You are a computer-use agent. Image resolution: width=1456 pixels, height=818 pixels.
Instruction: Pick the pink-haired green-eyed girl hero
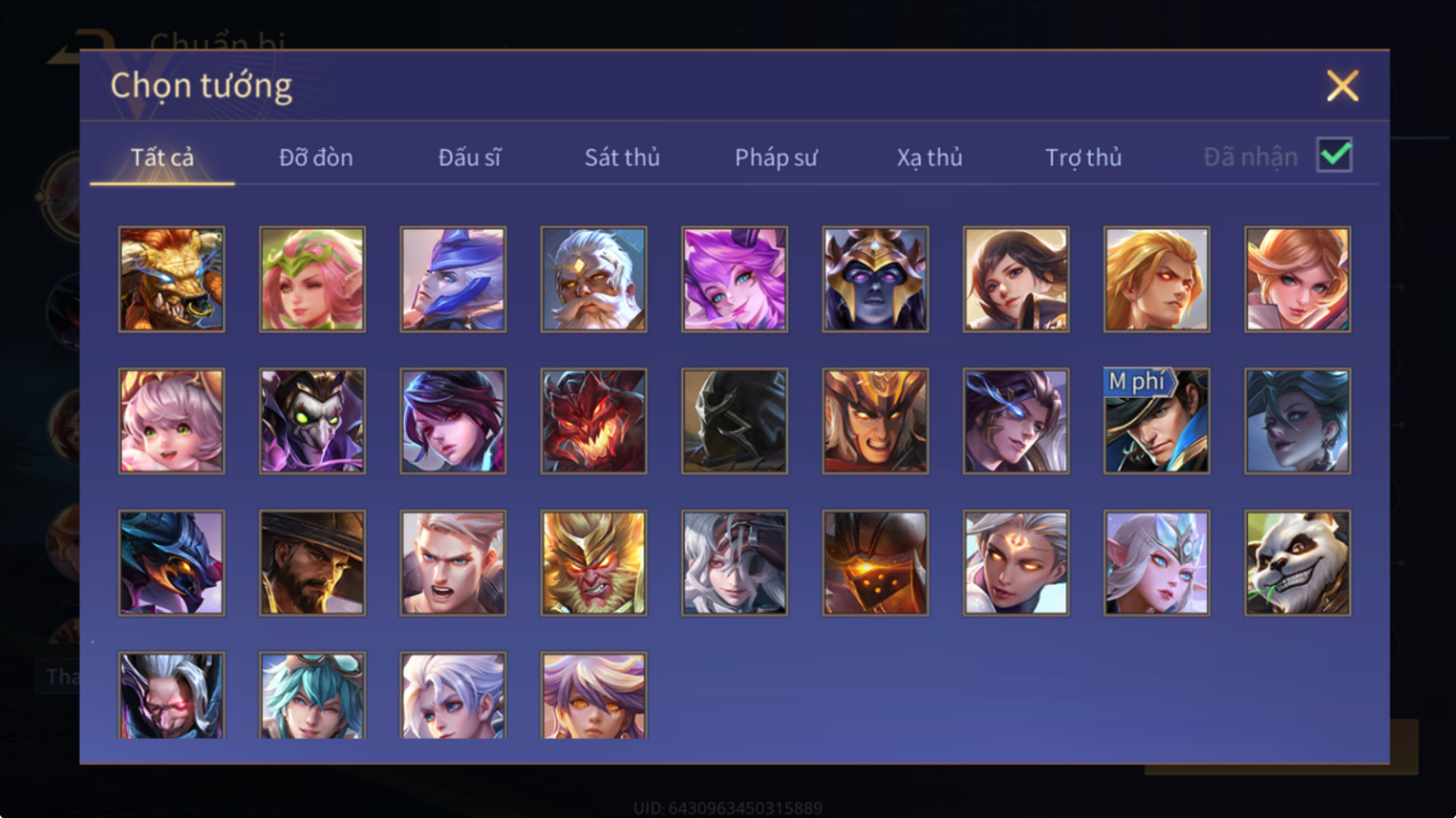point(171,421)
